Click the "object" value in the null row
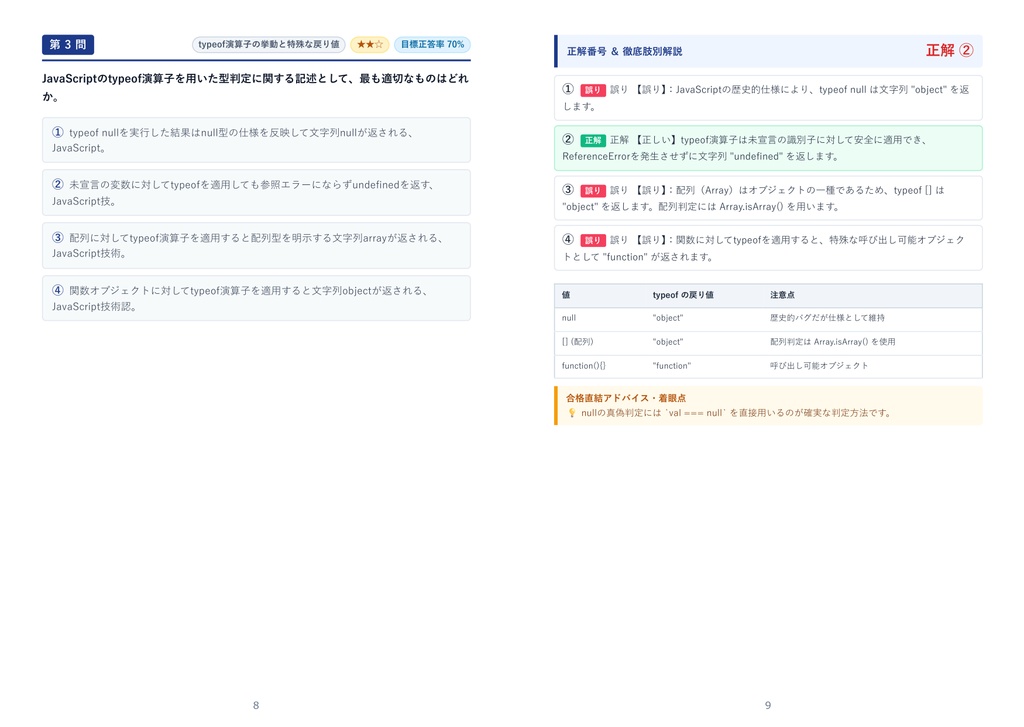Screen dimensions: 1024x727 point(667,318)
